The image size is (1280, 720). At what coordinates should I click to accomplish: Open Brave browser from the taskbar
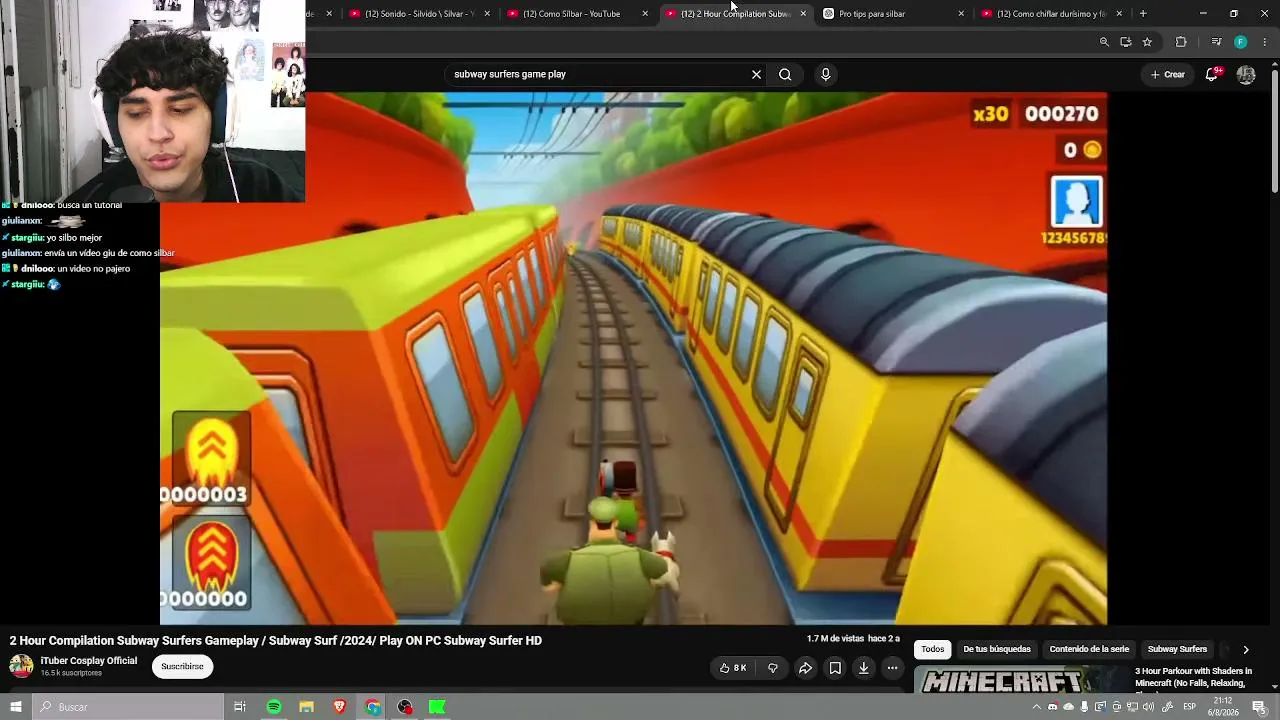(340, 707)
